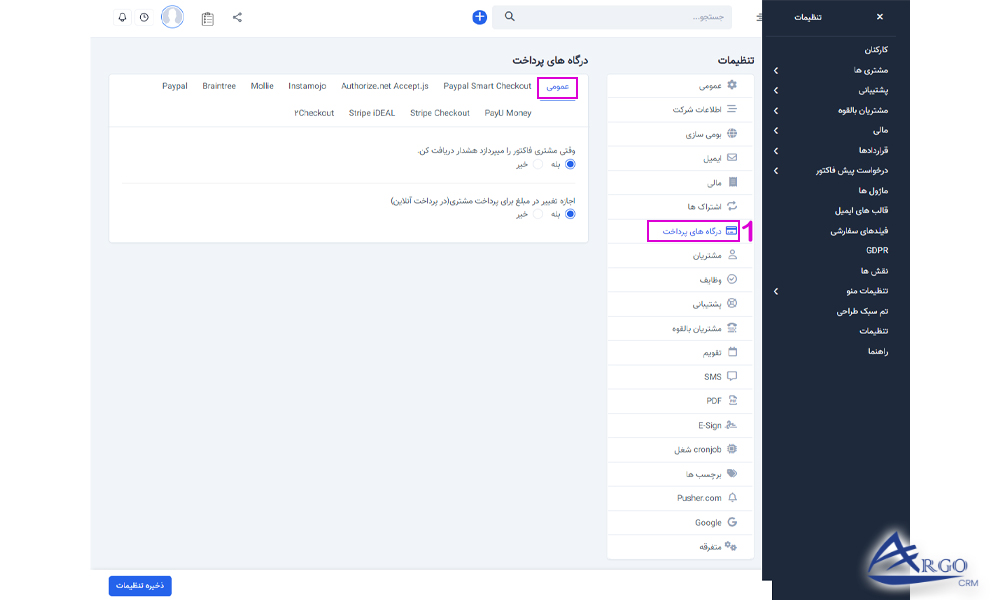Viewport: 1000px width, 600px height.
Task: Click the share icon near the profile avatar
Action: (x=236, y=17)
